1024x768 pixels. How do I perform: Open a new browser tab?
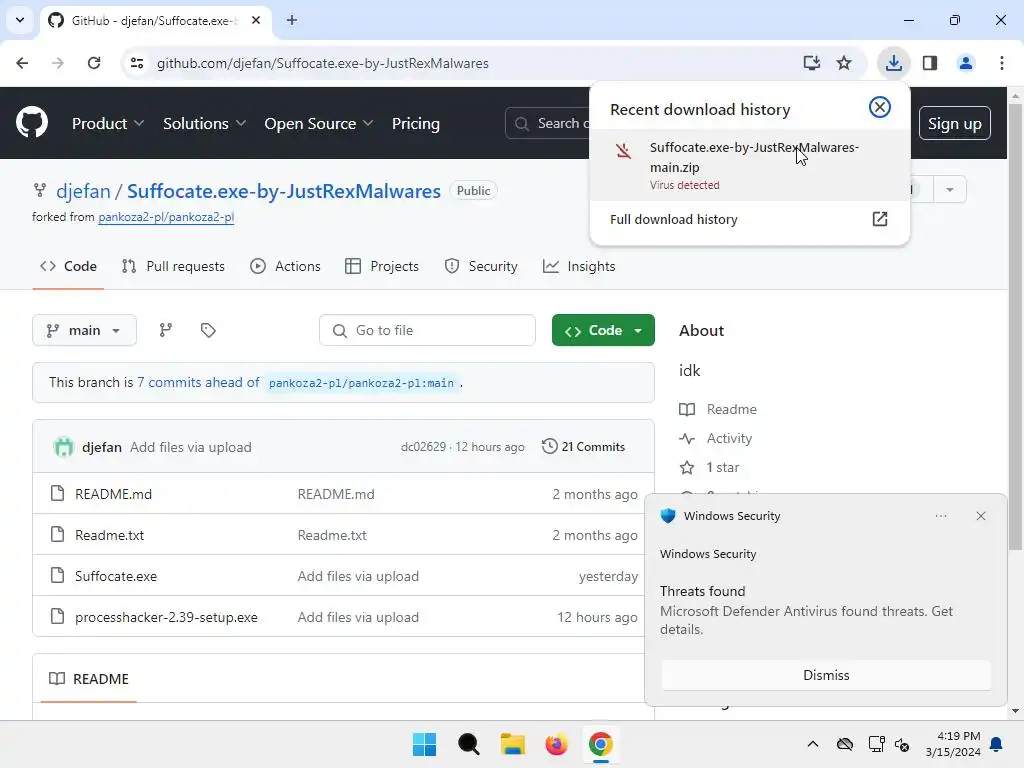click(292, 20)
